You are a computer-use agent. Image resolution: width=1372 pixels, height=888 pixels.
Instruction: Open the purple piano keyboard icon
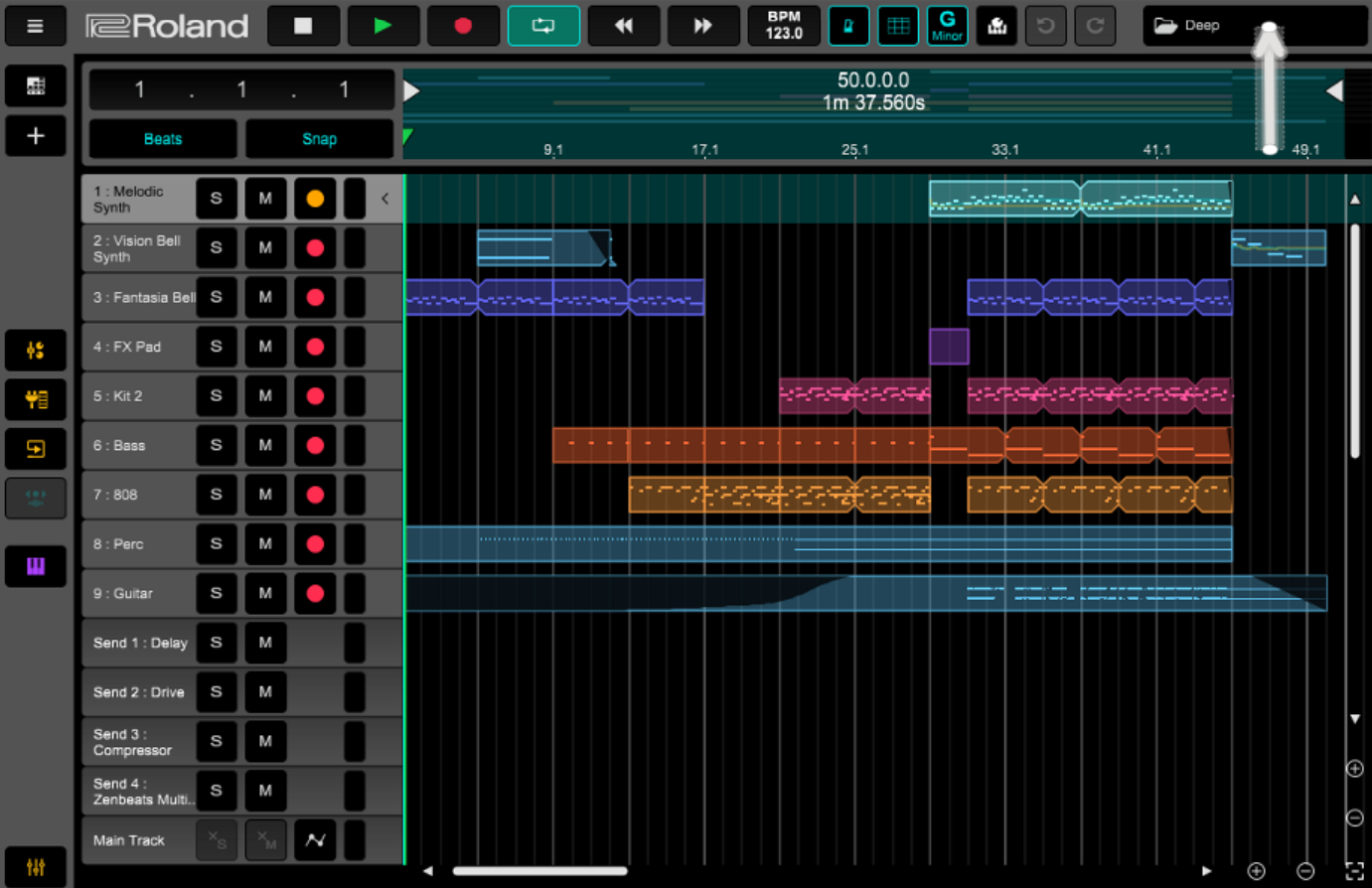tap(36, 566)
